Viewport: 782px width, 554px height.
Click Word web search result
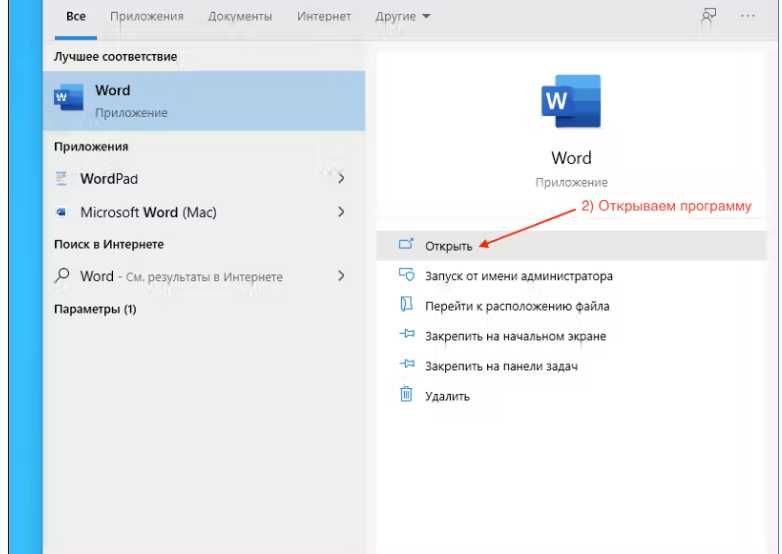[204, 276]
